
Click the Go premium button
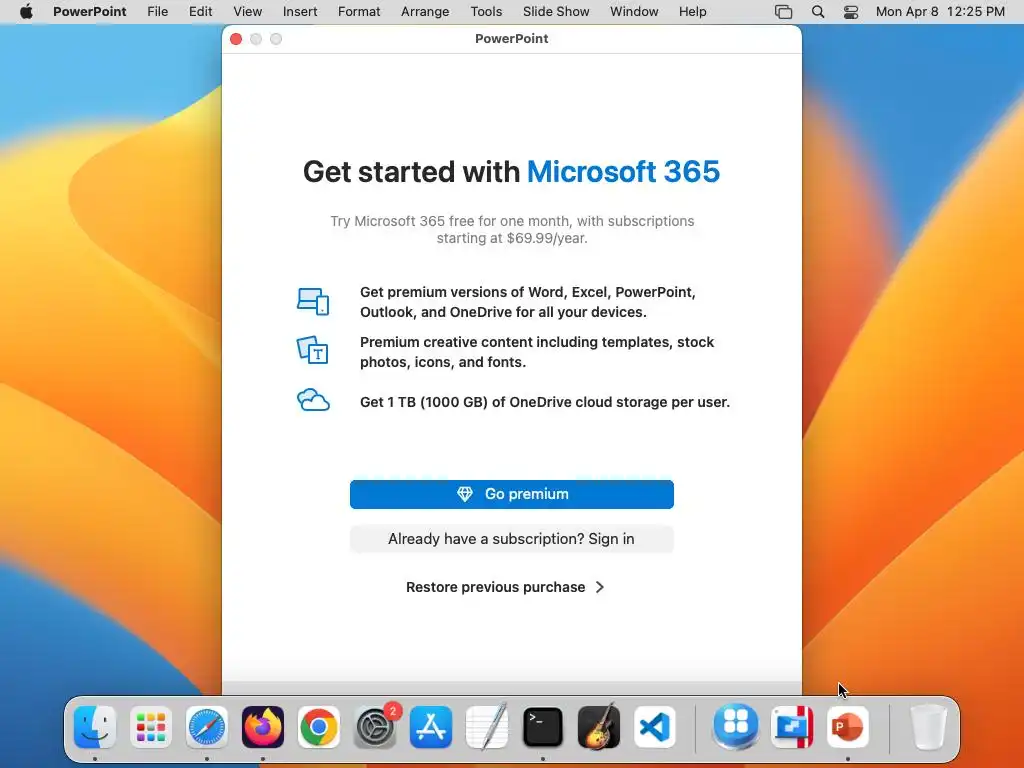click(x=511, y=494)
